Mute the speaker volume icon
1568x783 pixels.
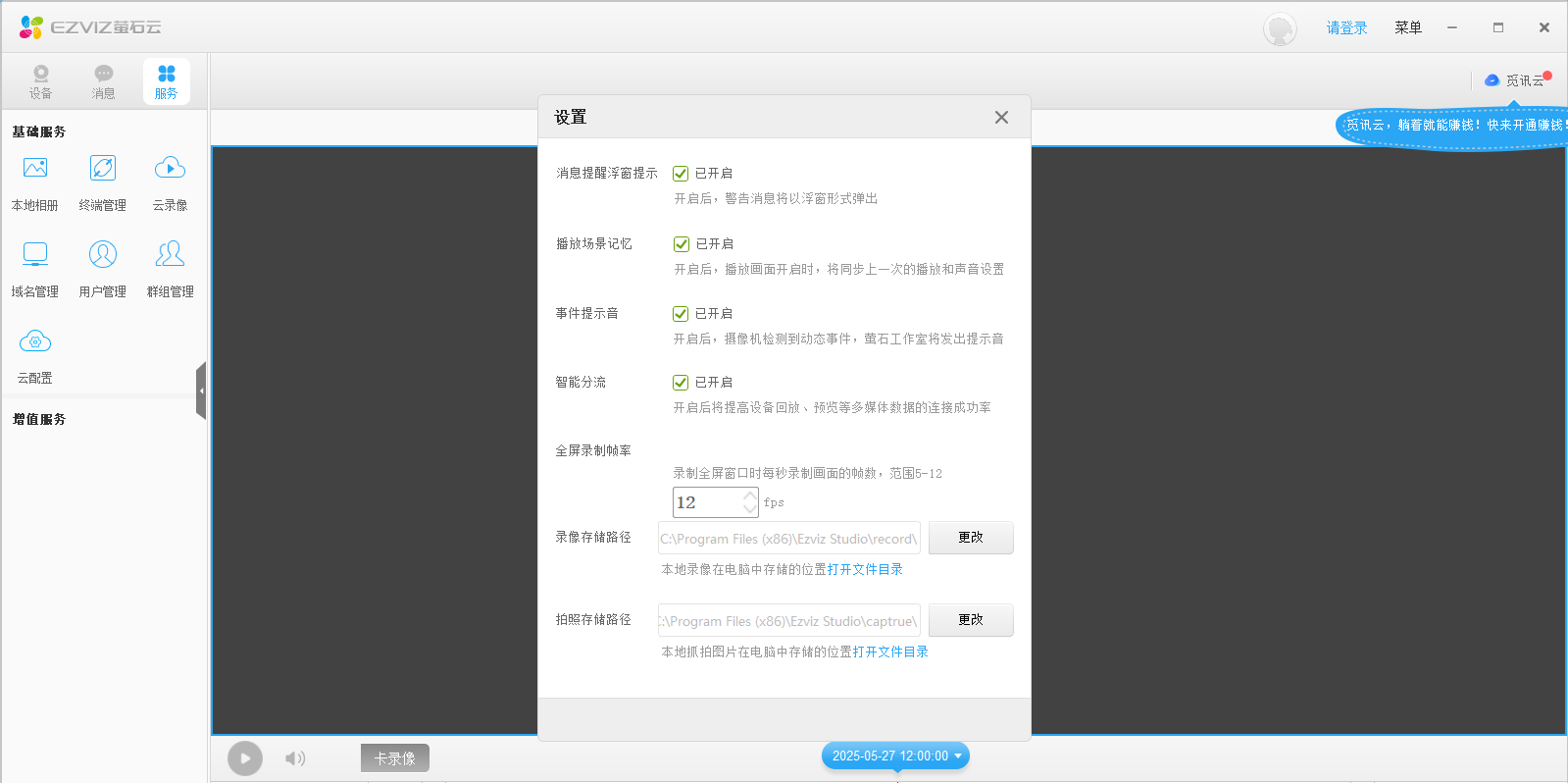(x=294, y=757)
